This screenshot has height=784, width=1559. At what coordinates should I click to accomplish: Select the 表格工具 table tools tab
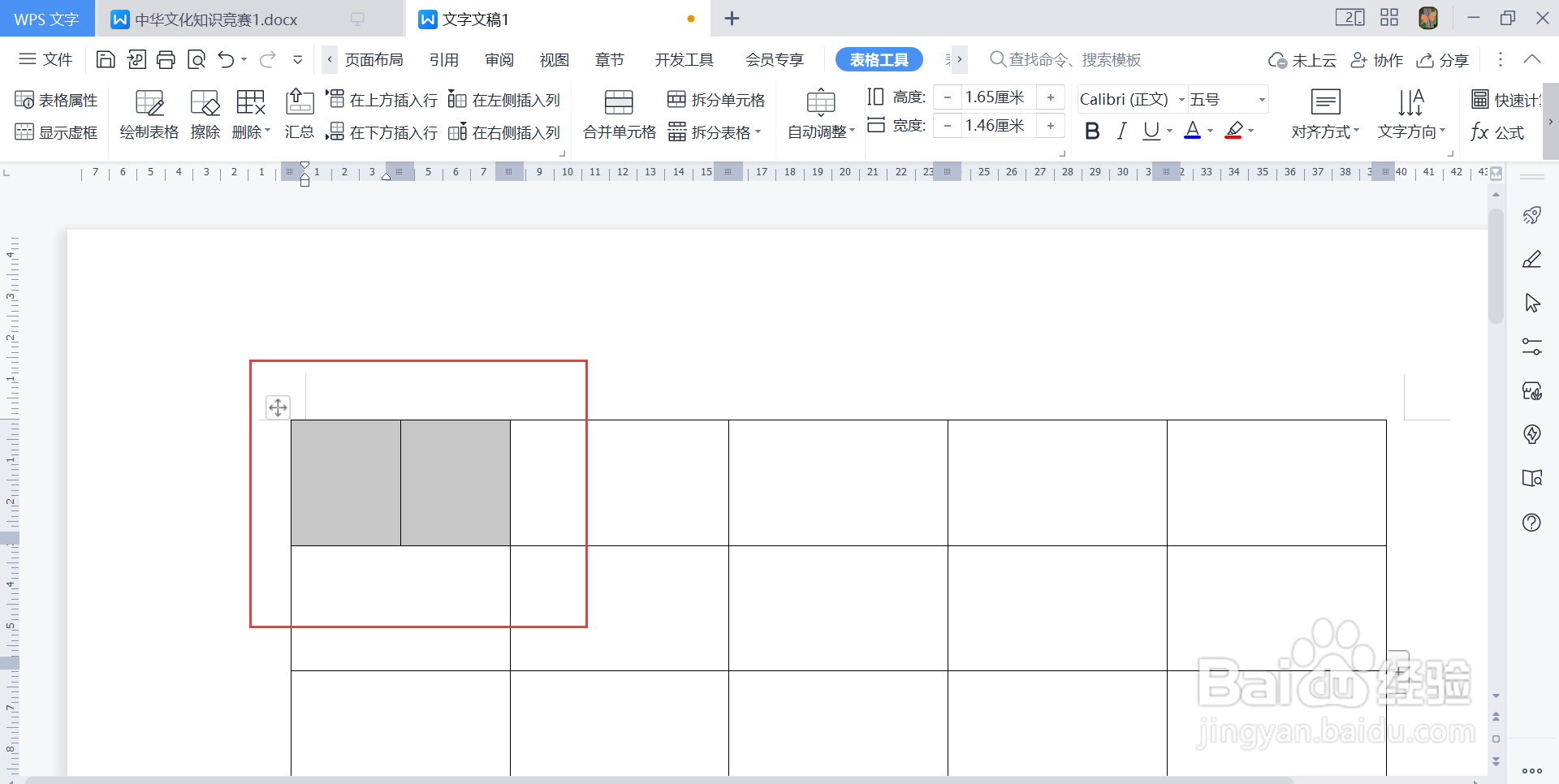tap(879, 60)
